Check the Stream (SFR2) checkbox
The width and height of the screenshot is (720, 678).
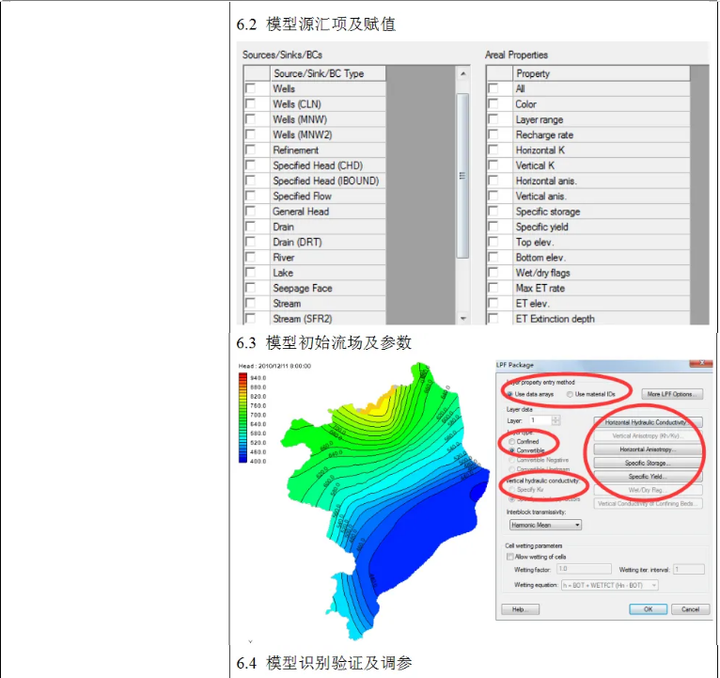point(251,318)
